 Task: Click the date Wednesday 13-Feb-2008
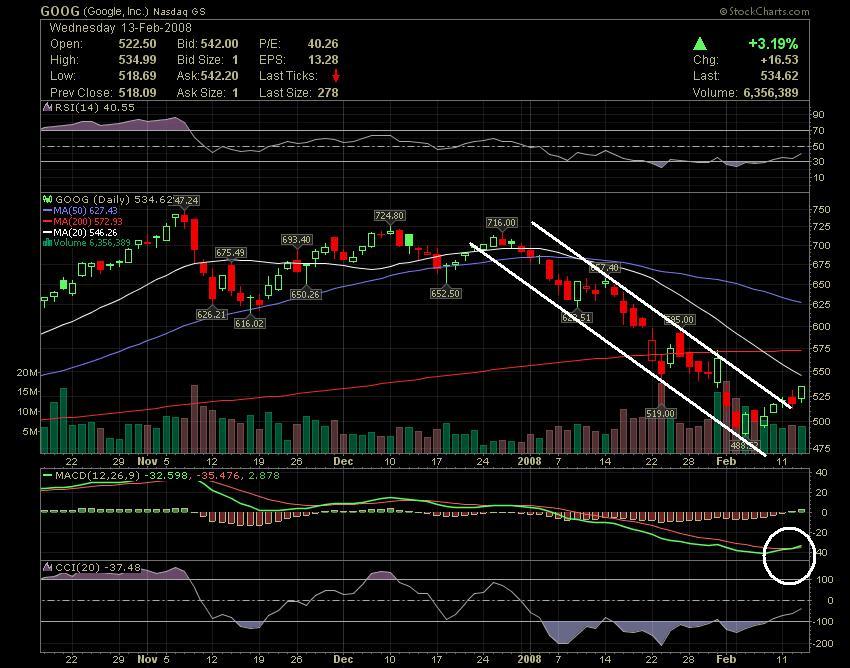[120, 28]
